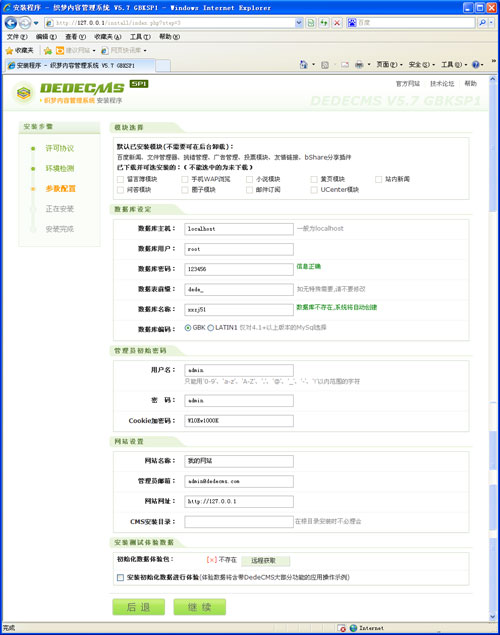
Task: Click the command bar overflow chevron »
Action: click(494, 61)
